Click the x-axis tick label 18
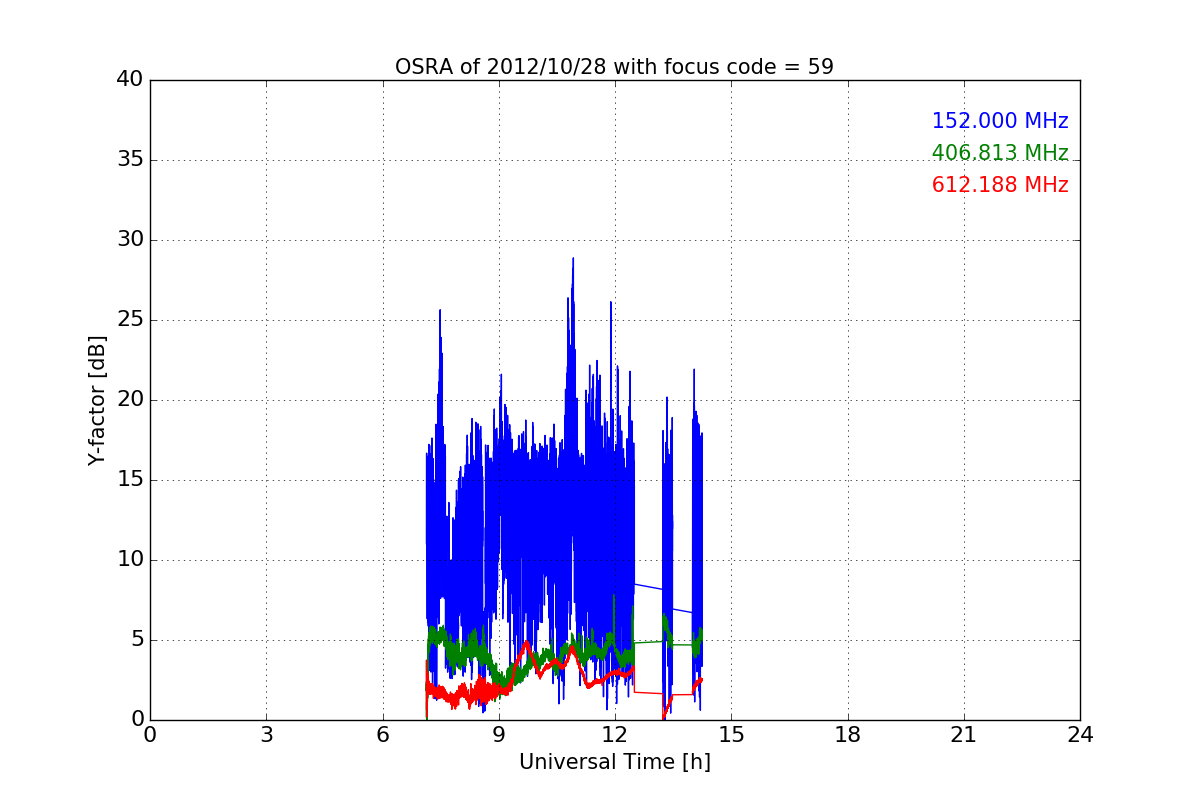1200x800 pixels. click(848, 735)
